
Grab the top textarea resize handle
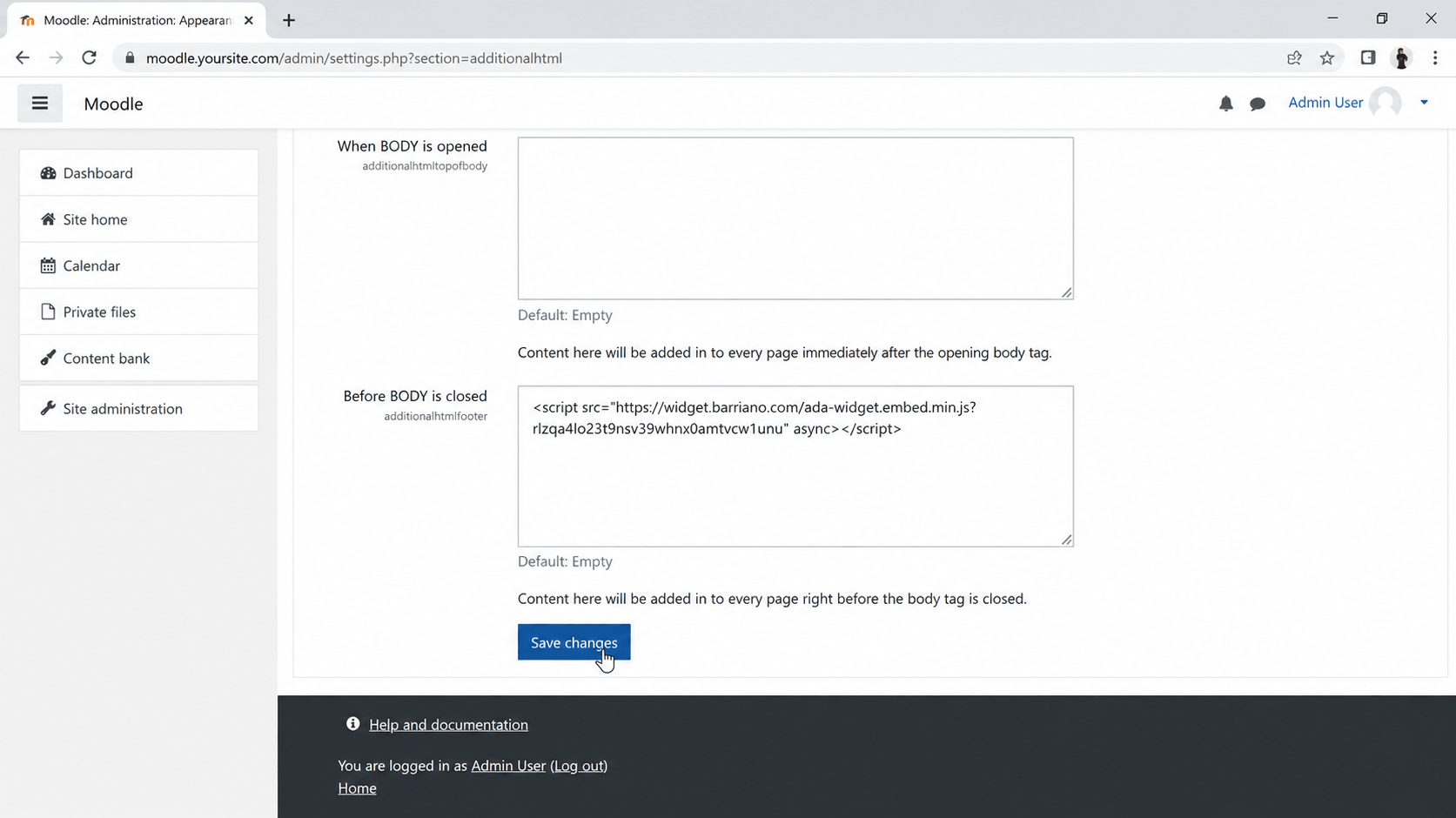1066,292
